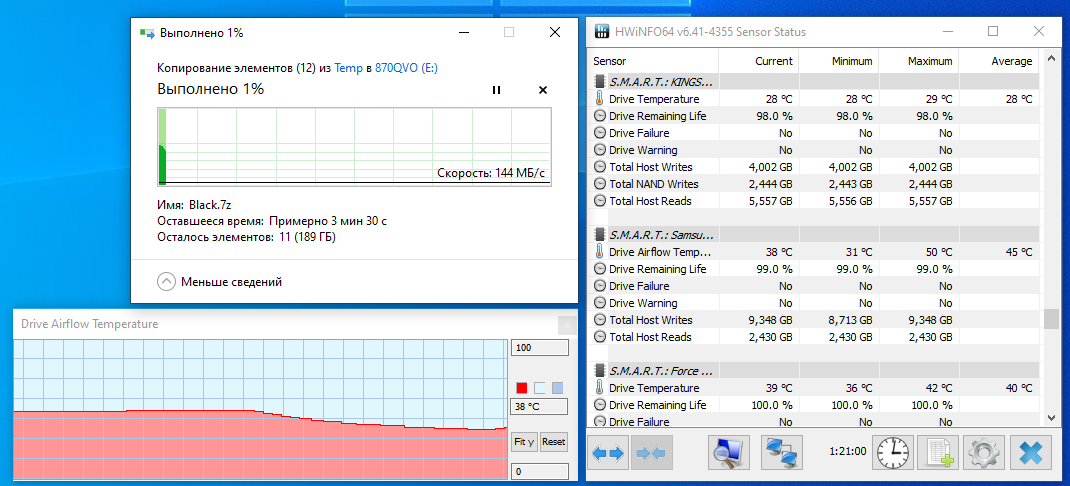Click the collapse sensor columns arrows icon
This screenshot has width=1070, height=486.
[653, 453]
